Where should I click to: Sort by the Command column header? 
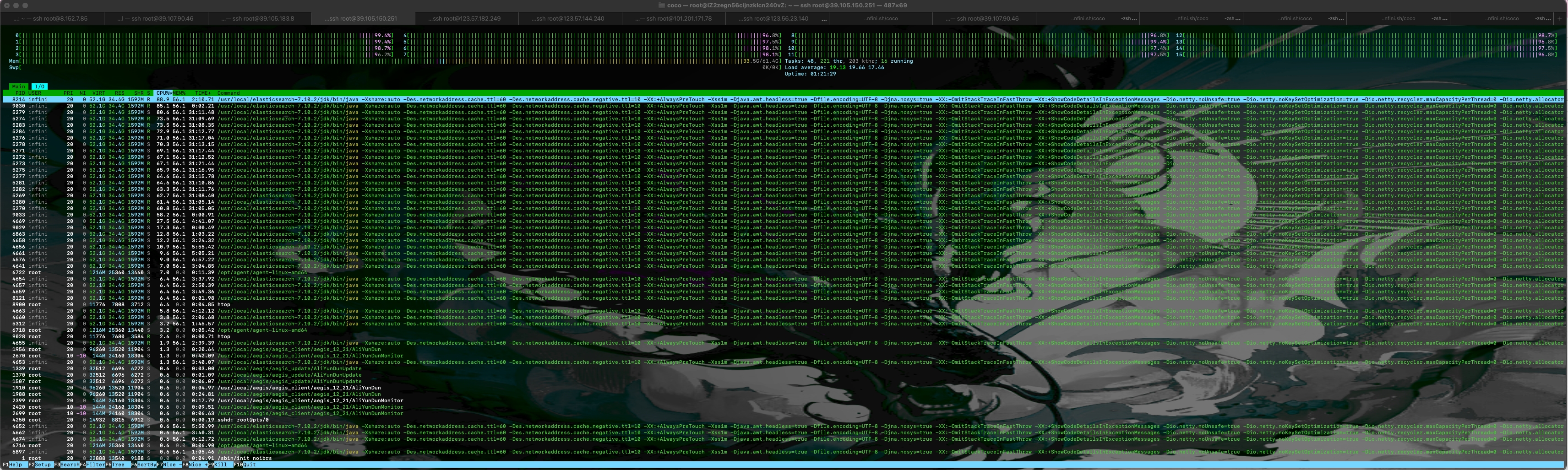coord(228,93)
